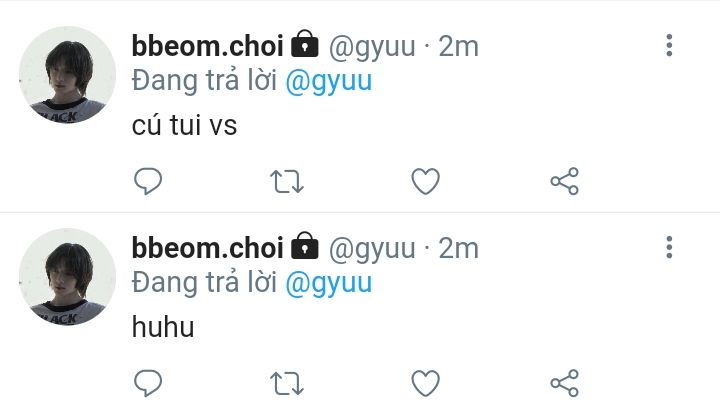Retweet the "huhu" tweet
720x405 pixels.
click(x=287, y=382)
